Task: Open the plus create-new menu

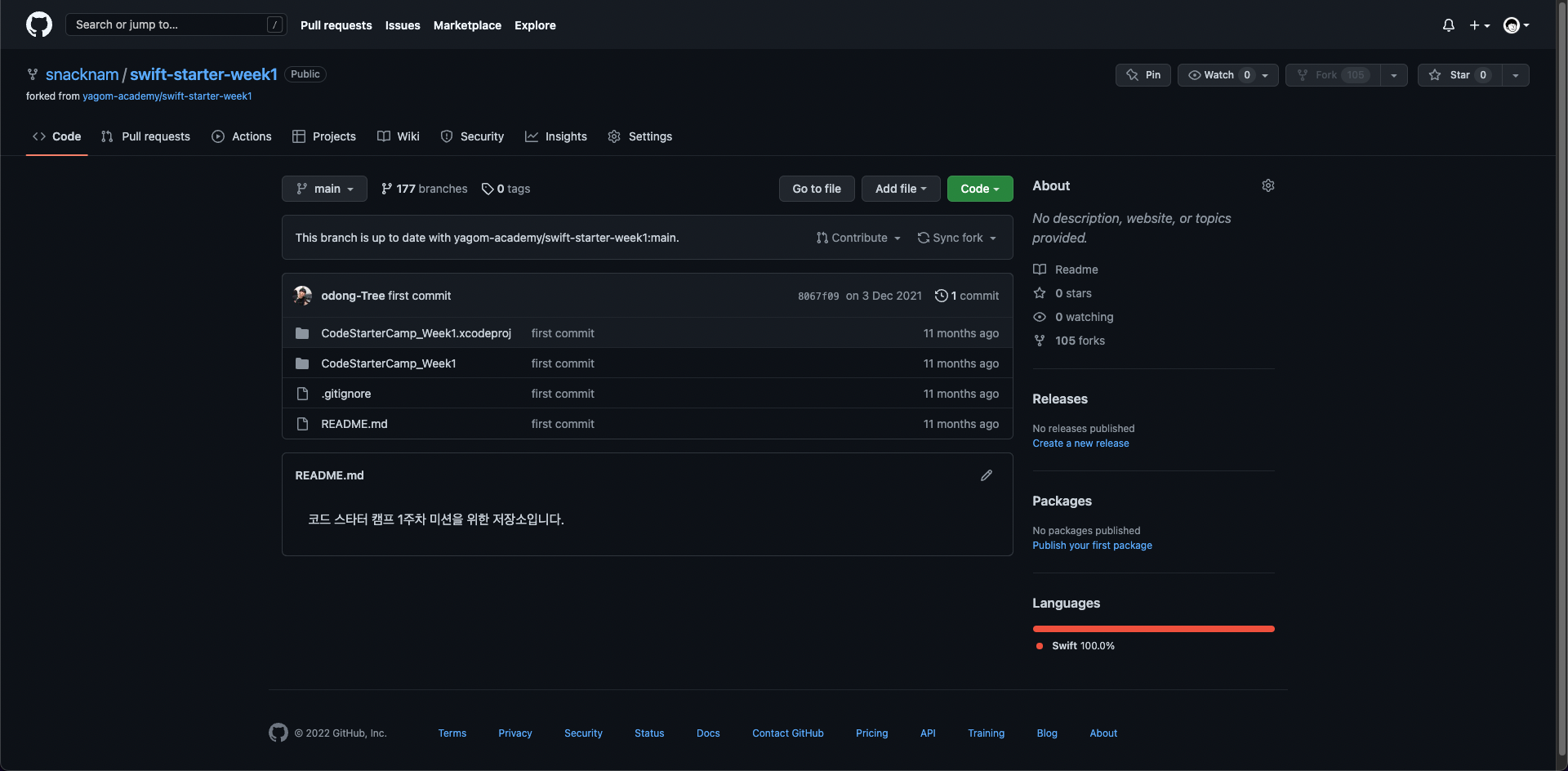Action: pos(1480,25)
